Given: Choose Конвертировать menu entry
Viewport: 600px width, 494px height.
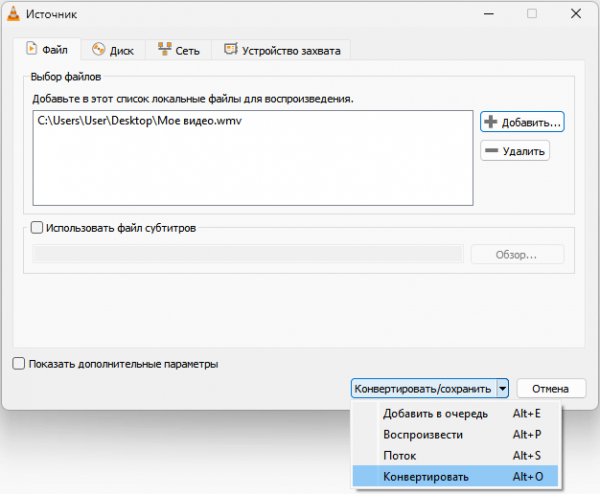Looking at the screenshot, I should pyautogui.click(x=455, y=476).
